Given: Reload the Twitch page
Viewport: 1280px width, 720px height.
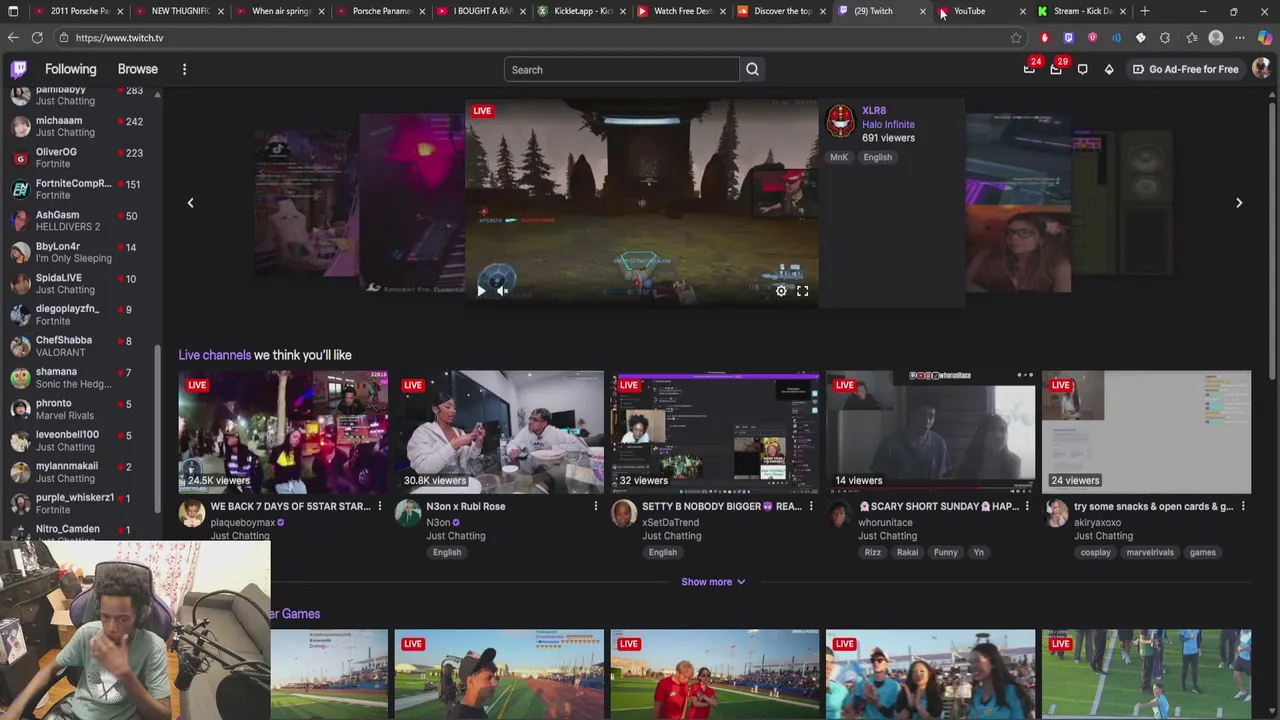Looking at the screenshot, I should (x=37, y=38).
